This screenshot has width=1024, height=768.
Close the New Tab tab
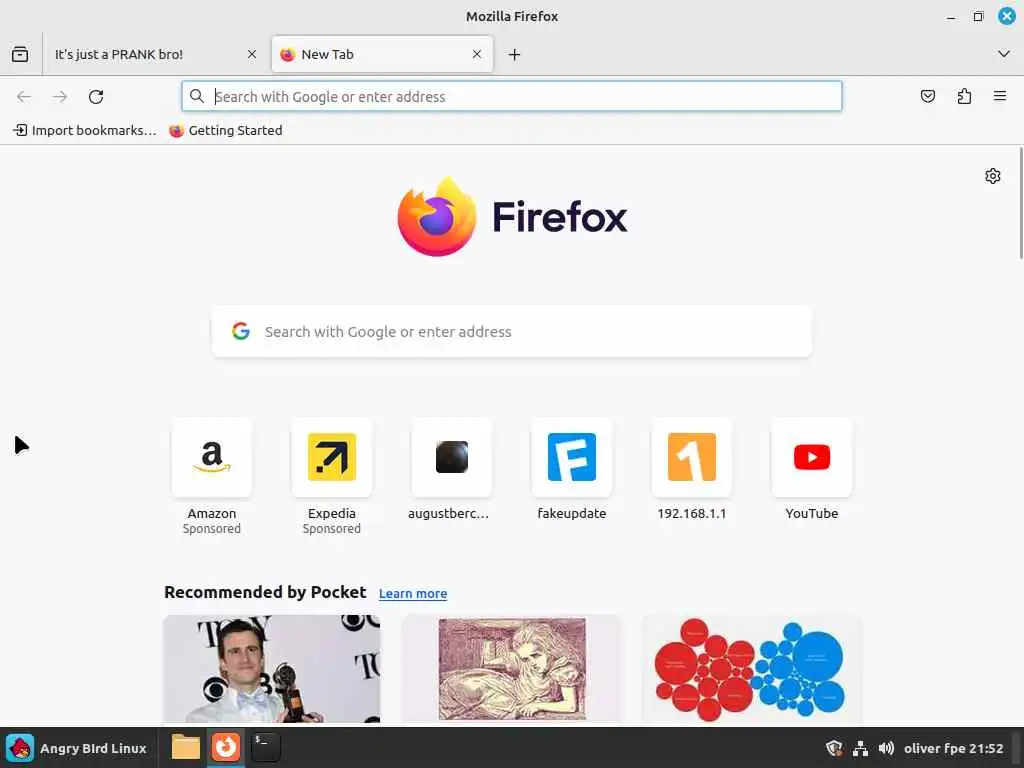tap(477, 54)
